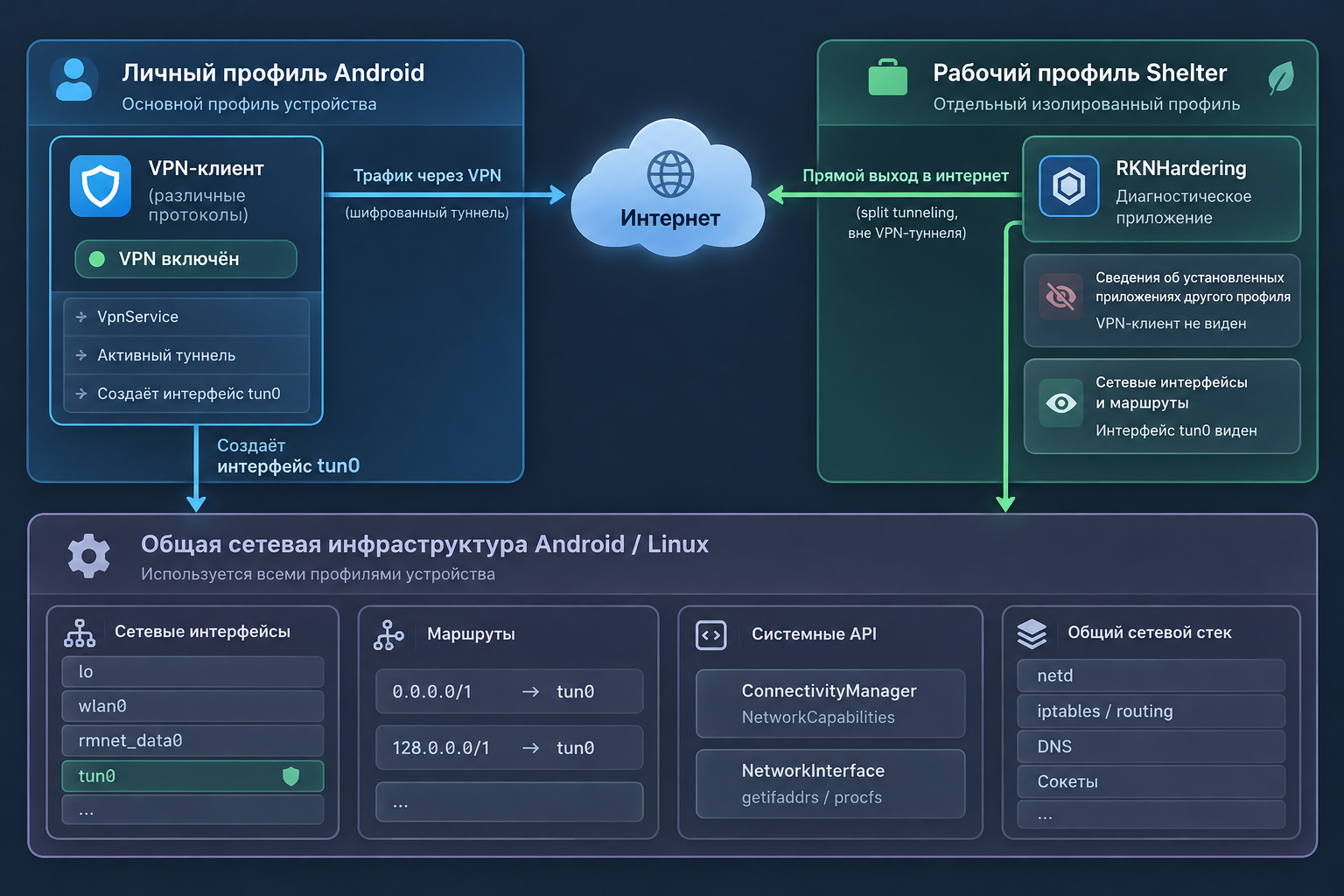Open the RKNHardering hexagon app icon
Viewport: 1344px width, 896px height.
point(1069,185)
